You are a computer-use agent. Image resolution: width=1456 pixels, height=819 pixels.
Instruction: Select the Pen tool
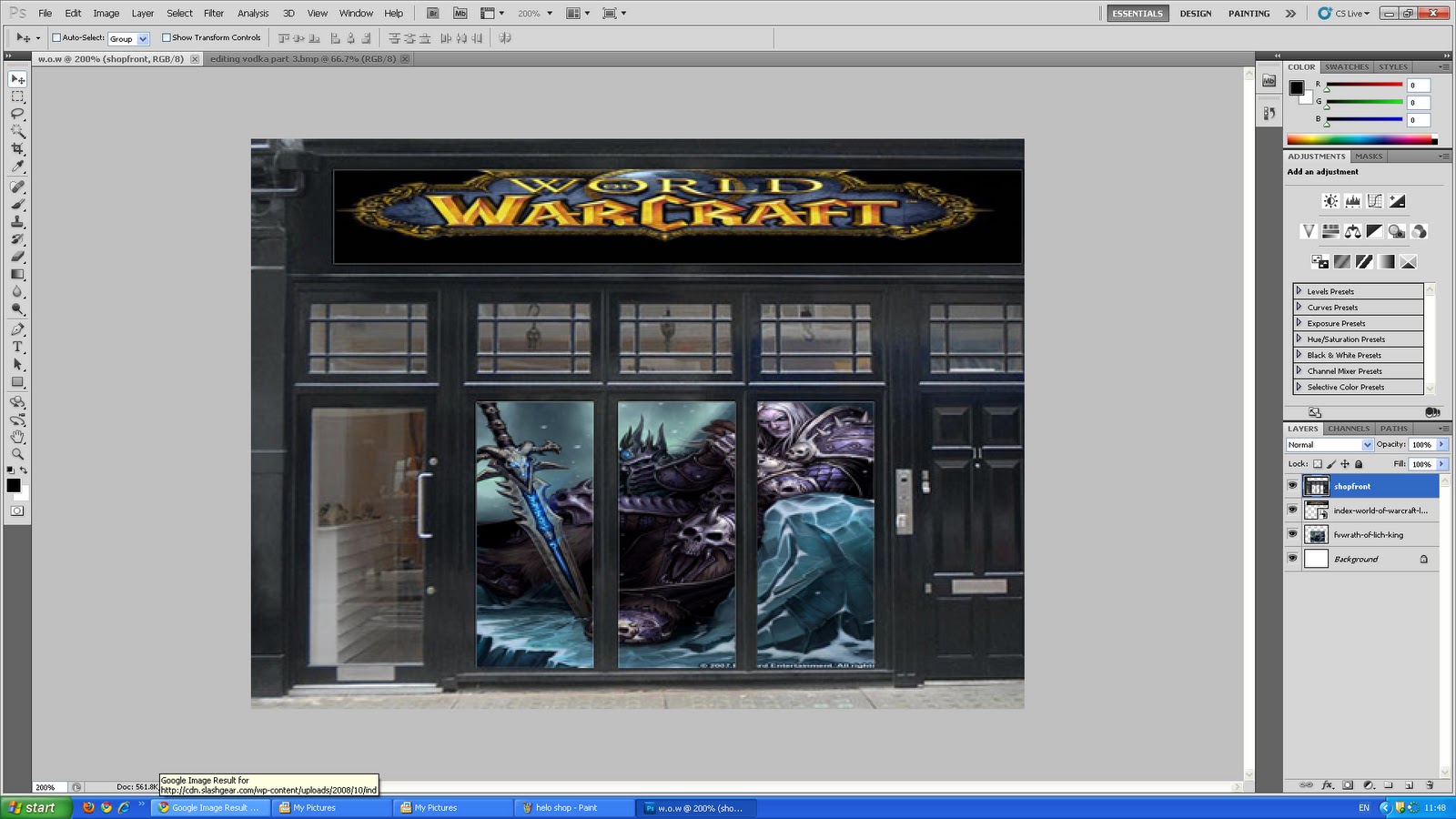click(17, 329)
